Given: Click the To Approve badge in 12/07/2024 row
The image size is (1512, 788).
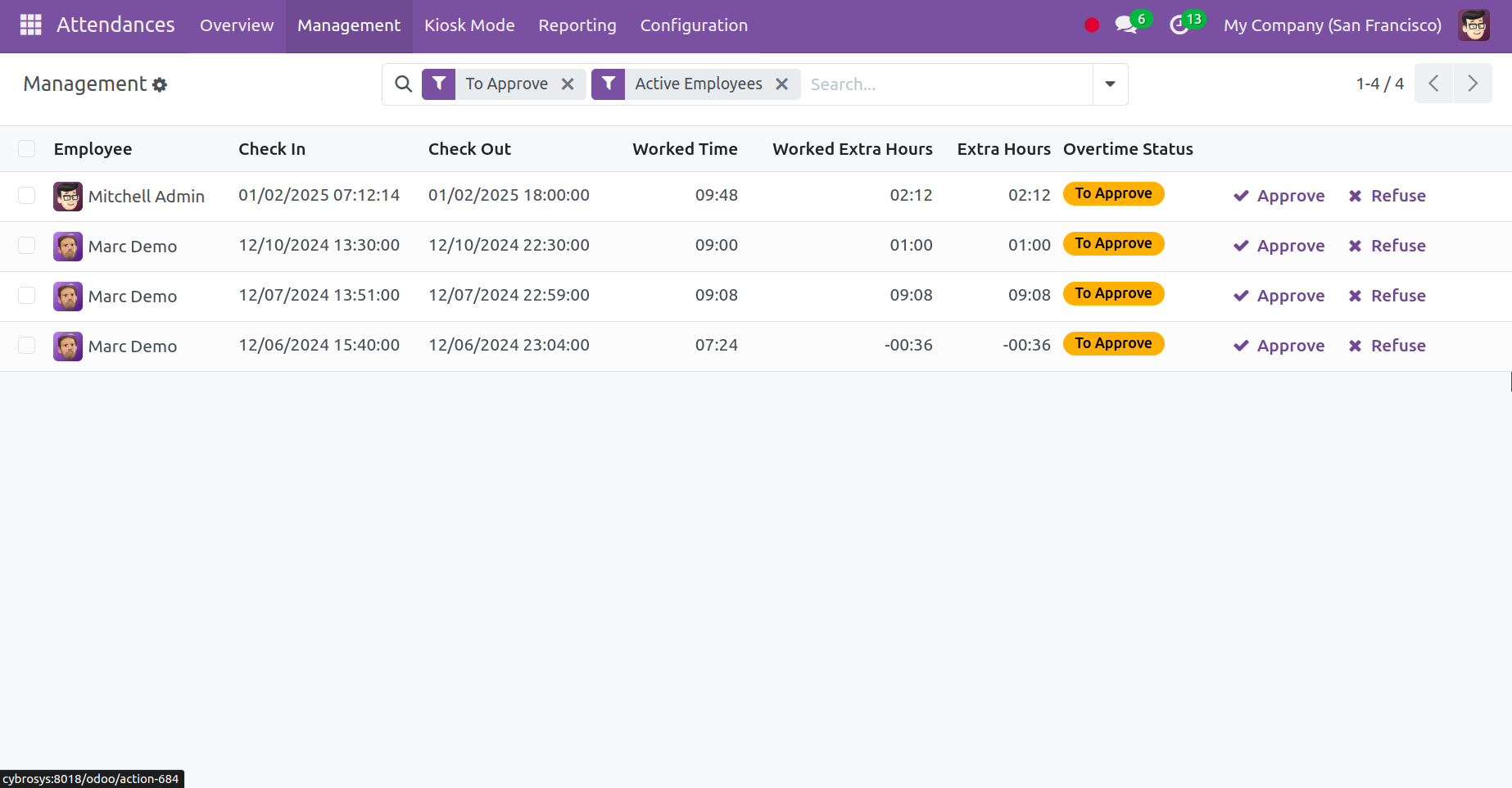Looking at the screenshot, I should (1113, 293).
